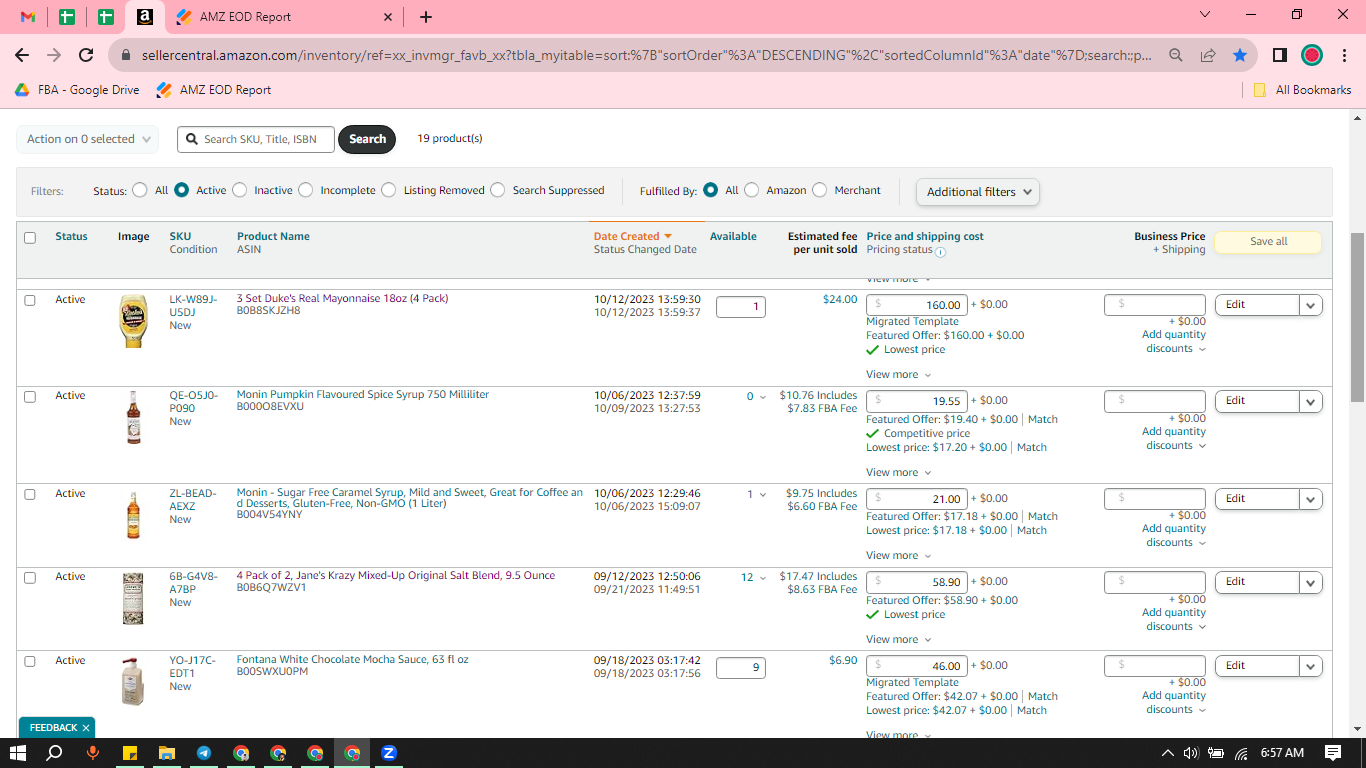Click the price field showing 19.55
The image size is (1366, 768).
[x=917, y=401]
